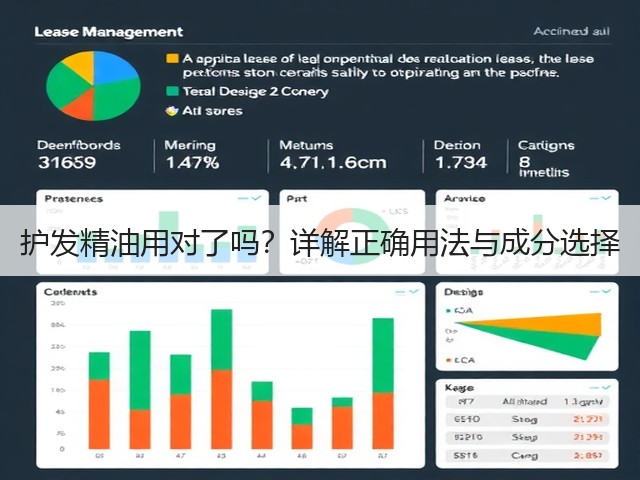Click the dash icon in Cerlenets panel header
The image size is (640, 480).
(x=400, y=292)
